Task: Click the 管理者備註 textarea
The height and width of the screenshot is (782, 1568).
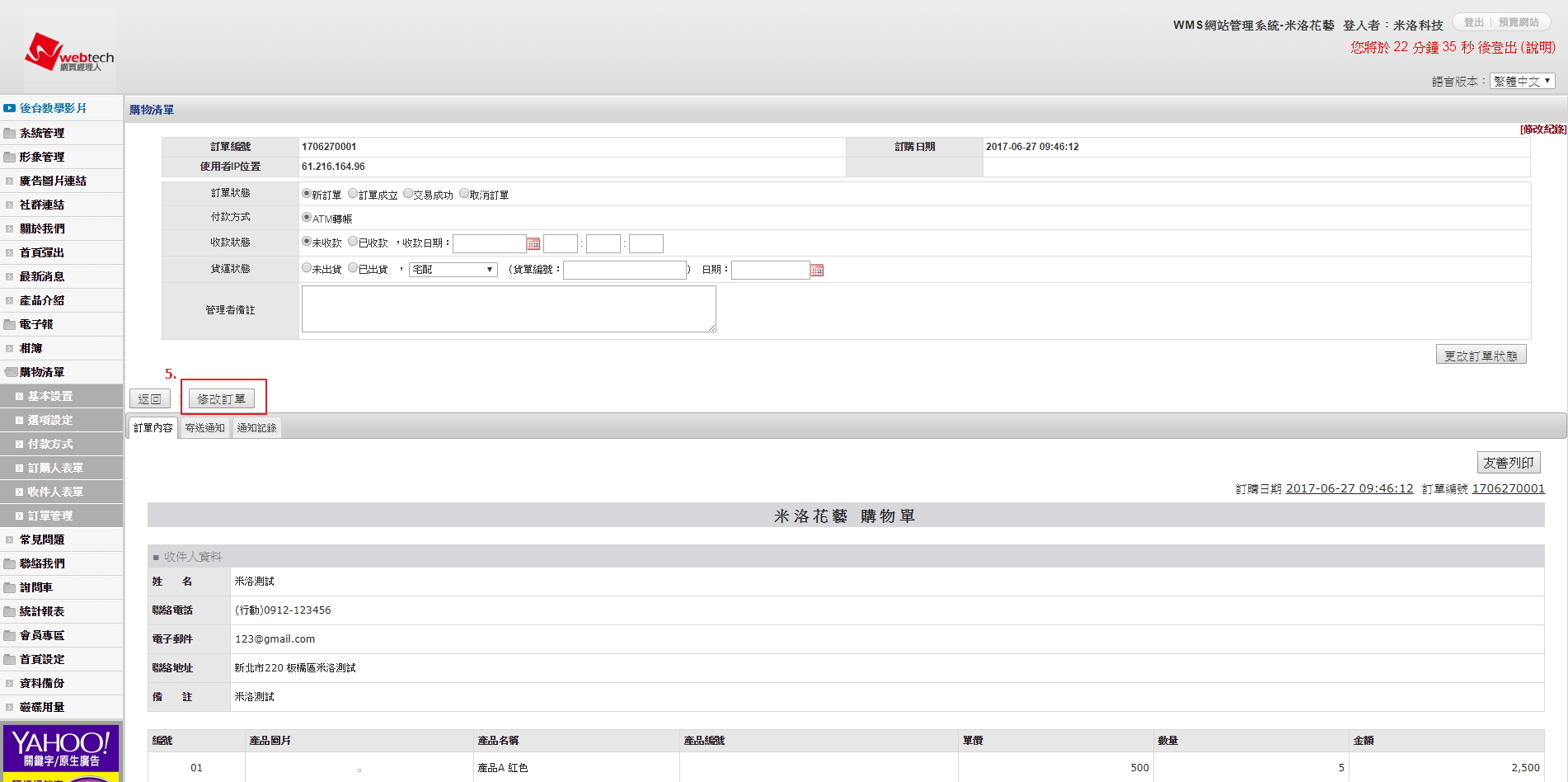Action: (x=509, y=309)
